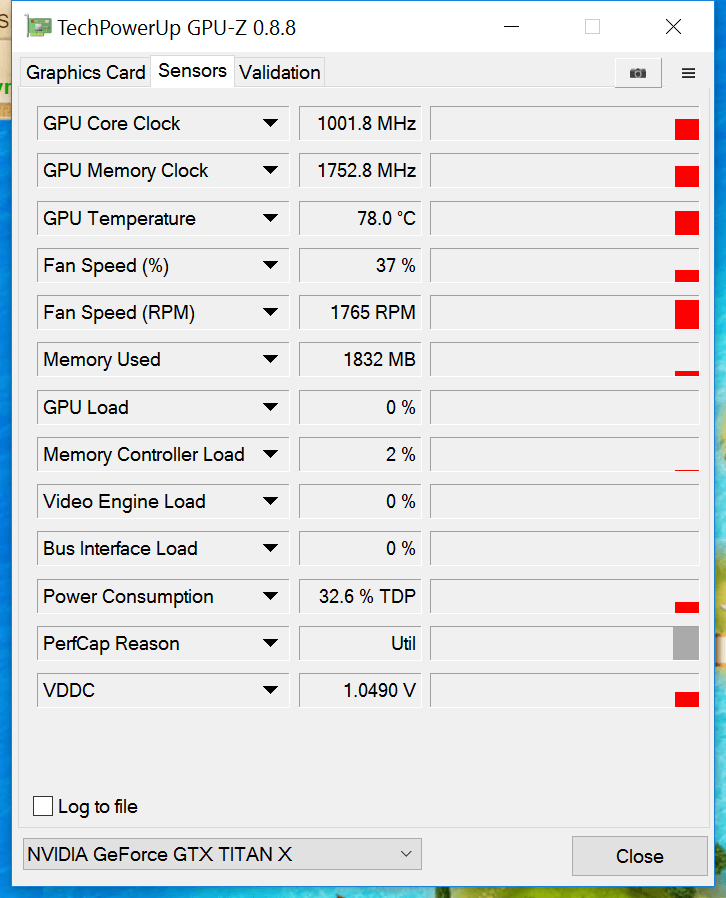
Task: Expand the GPU Core Clock dropdown arrow
Action: (x=270, y=124)
